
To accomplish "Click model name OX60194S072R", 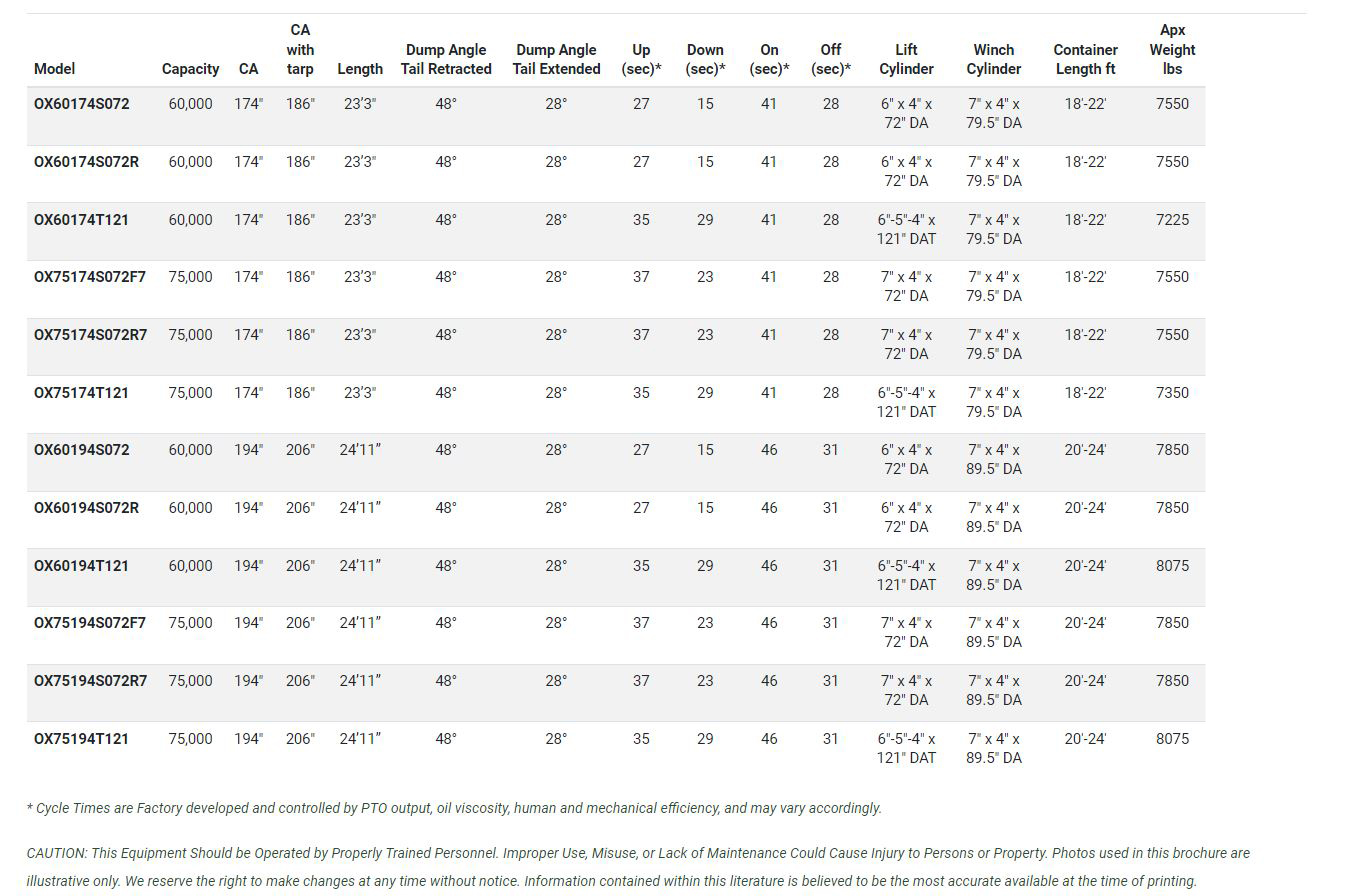I will click(x=87, y=508).
